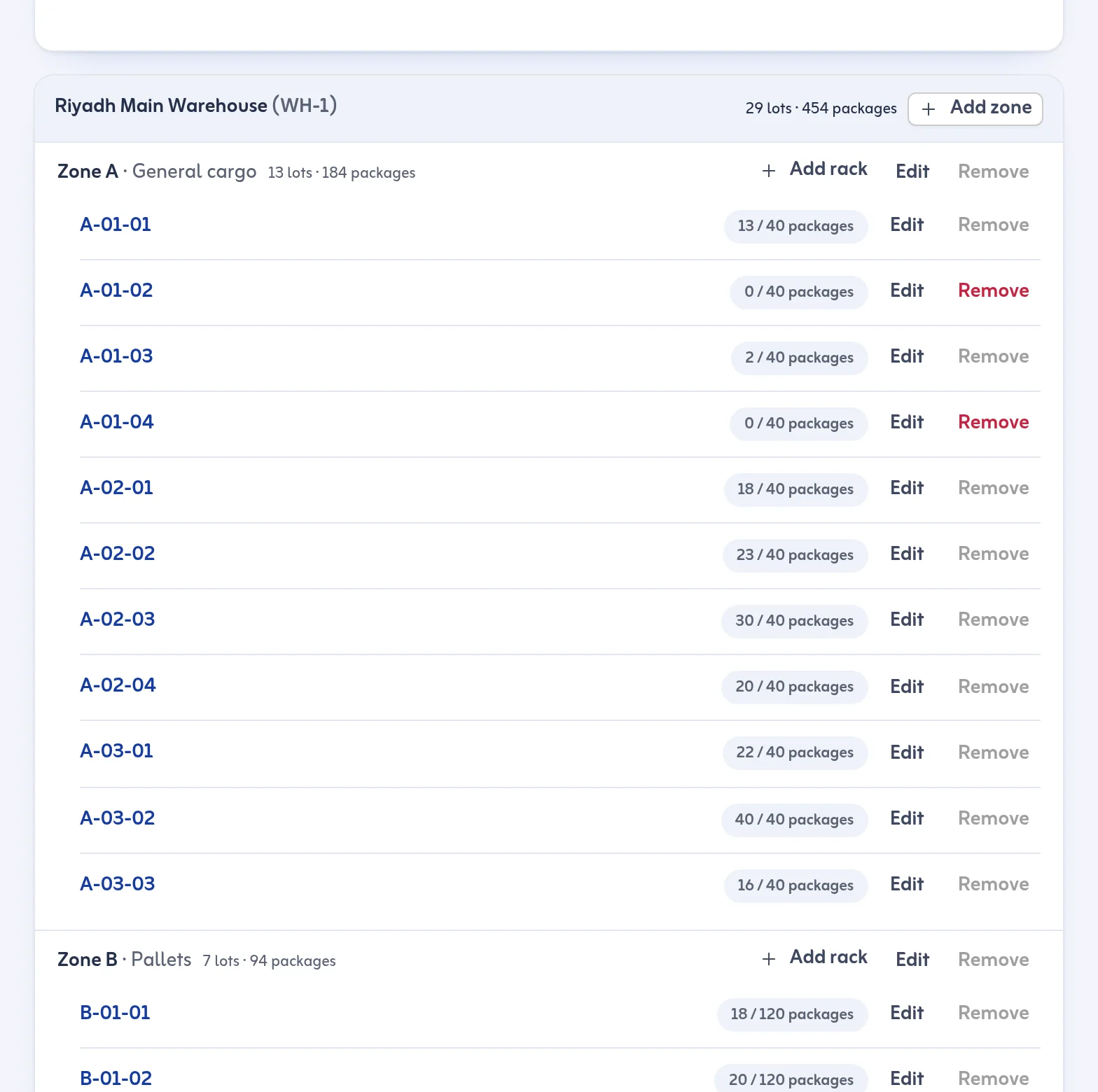Image resolution: width=1098 pixels, height=1092 pixels.
Task: Edit rack A-02-04
Action: pos(907,687)
